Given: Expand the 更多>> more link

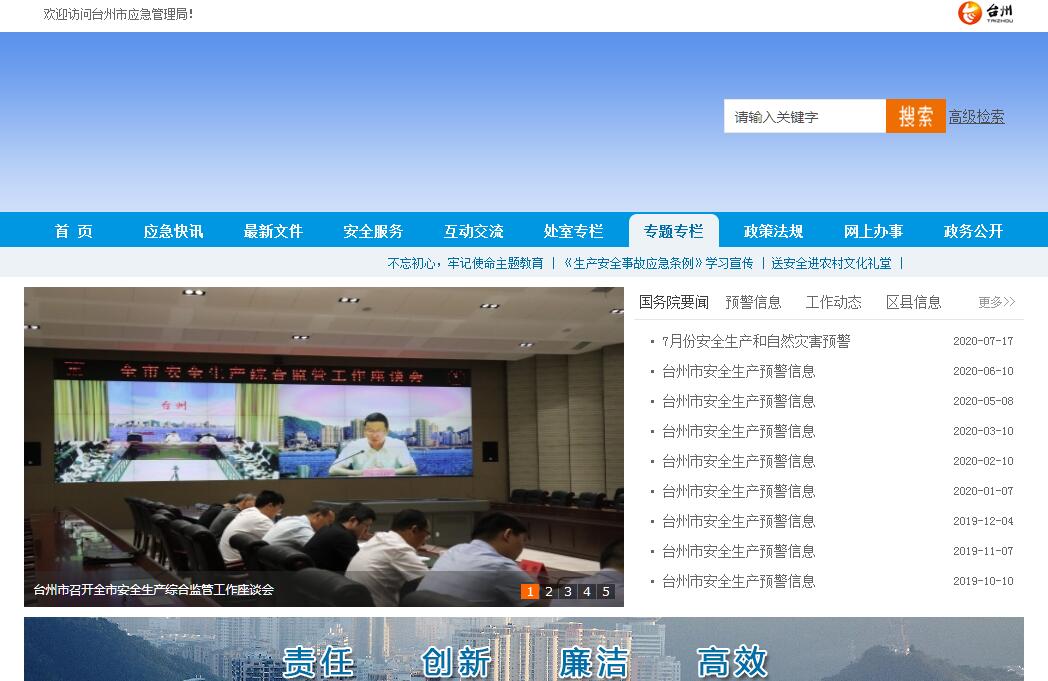Looking at the screenshot, I should pos(996,302).
